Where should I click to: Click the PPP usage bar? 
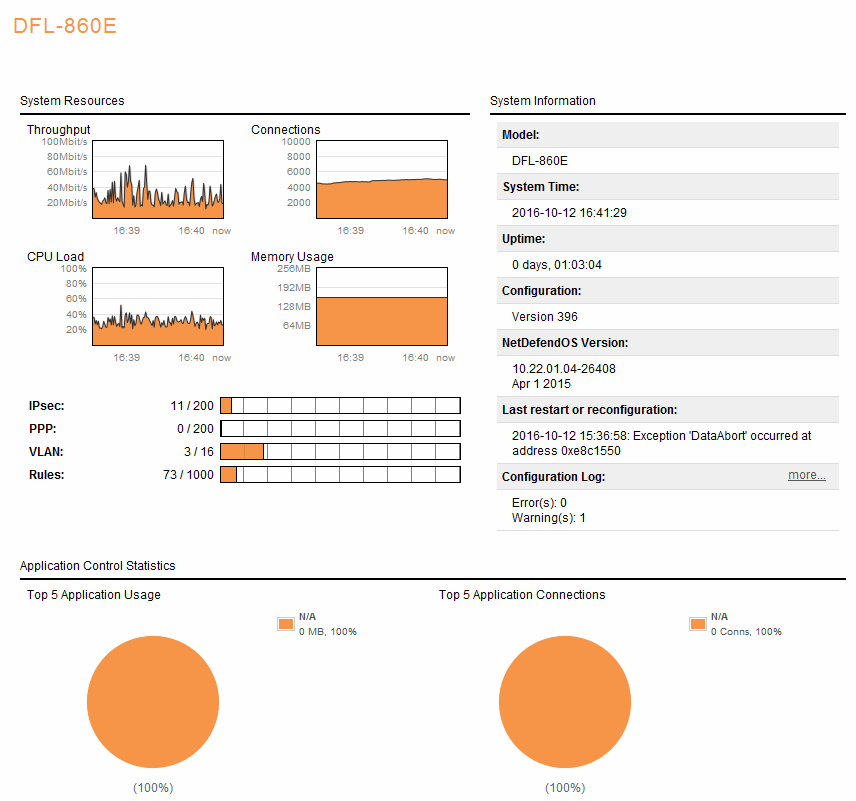click(x=340, y=428)
